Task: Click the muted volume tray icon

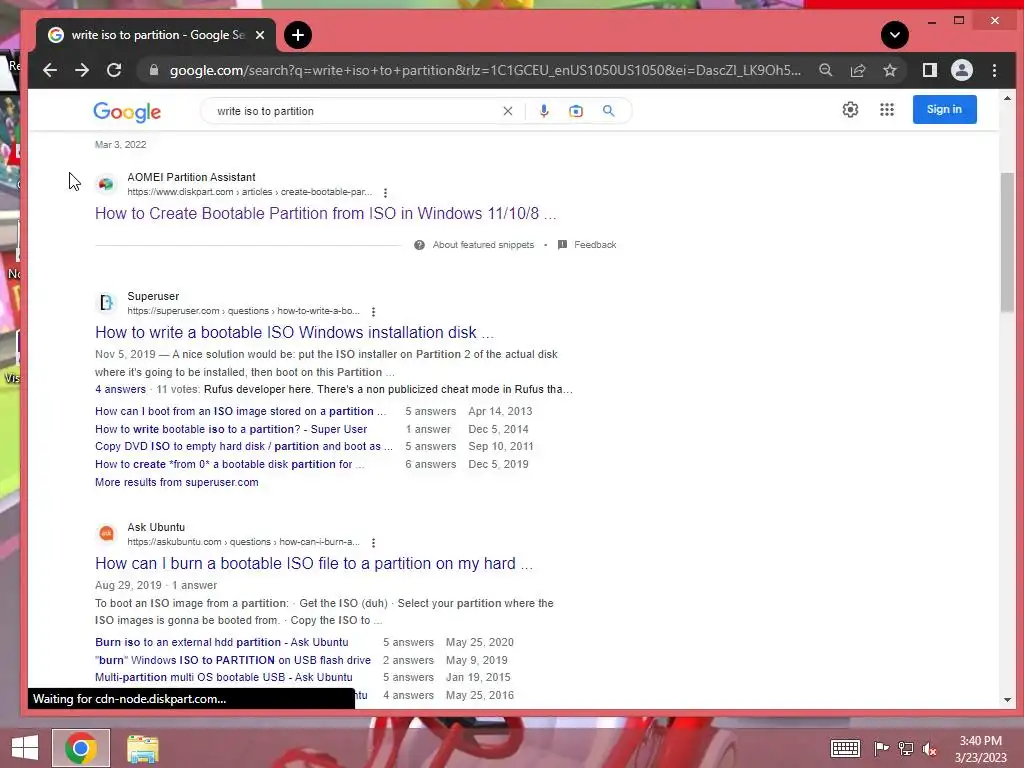Action: (929, 748)
